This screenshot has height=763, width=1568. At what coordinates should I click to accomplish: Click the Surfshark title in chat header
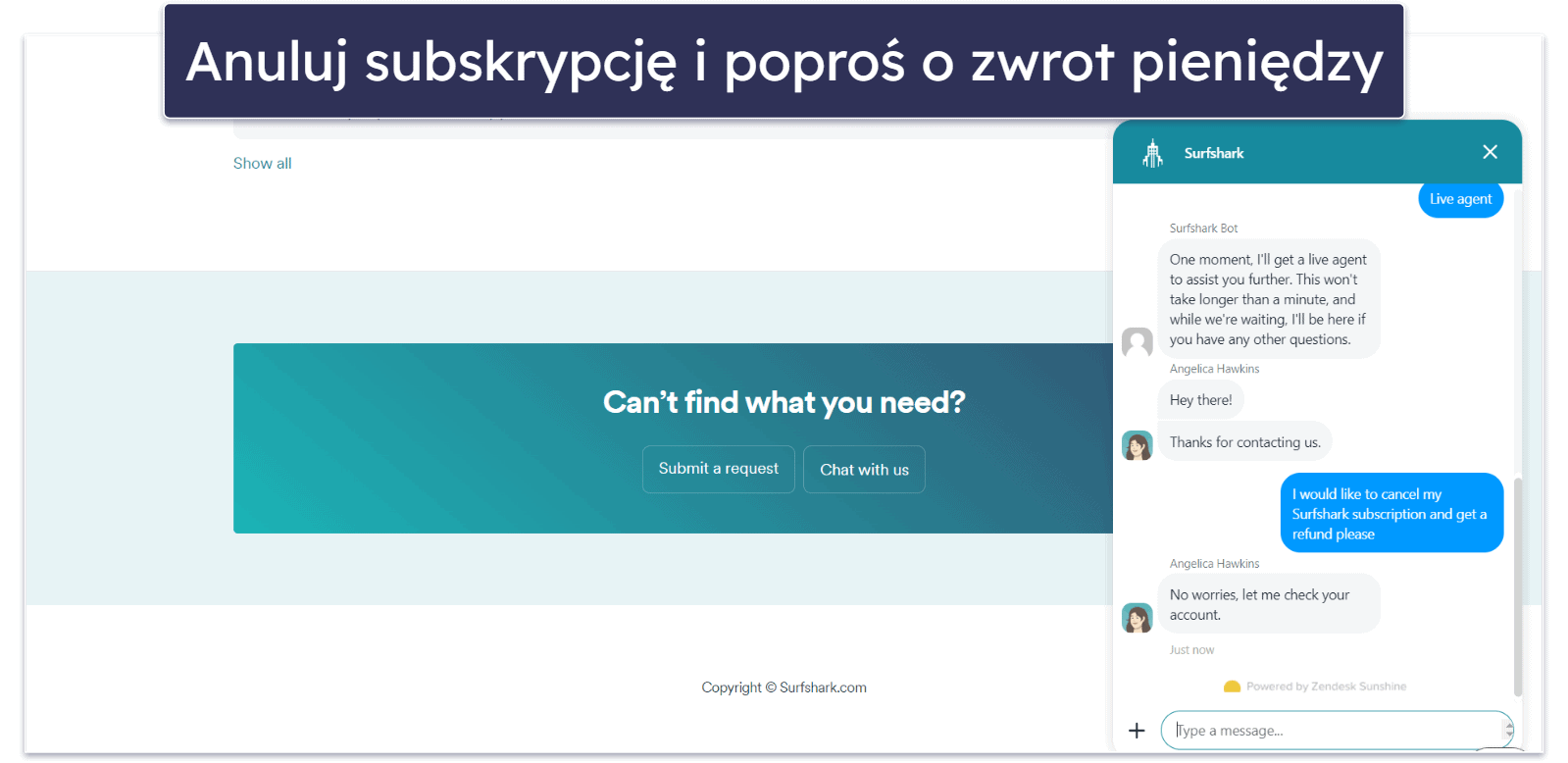pyautogui.click(x=1214, y=153)
